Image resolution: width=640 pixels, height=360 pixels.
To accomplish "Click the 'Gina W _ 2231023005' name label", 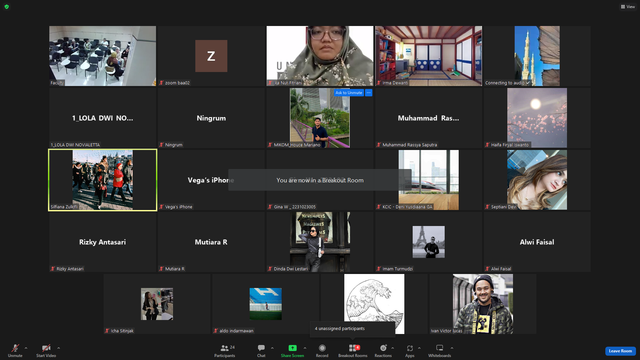I will click(294, 207).
